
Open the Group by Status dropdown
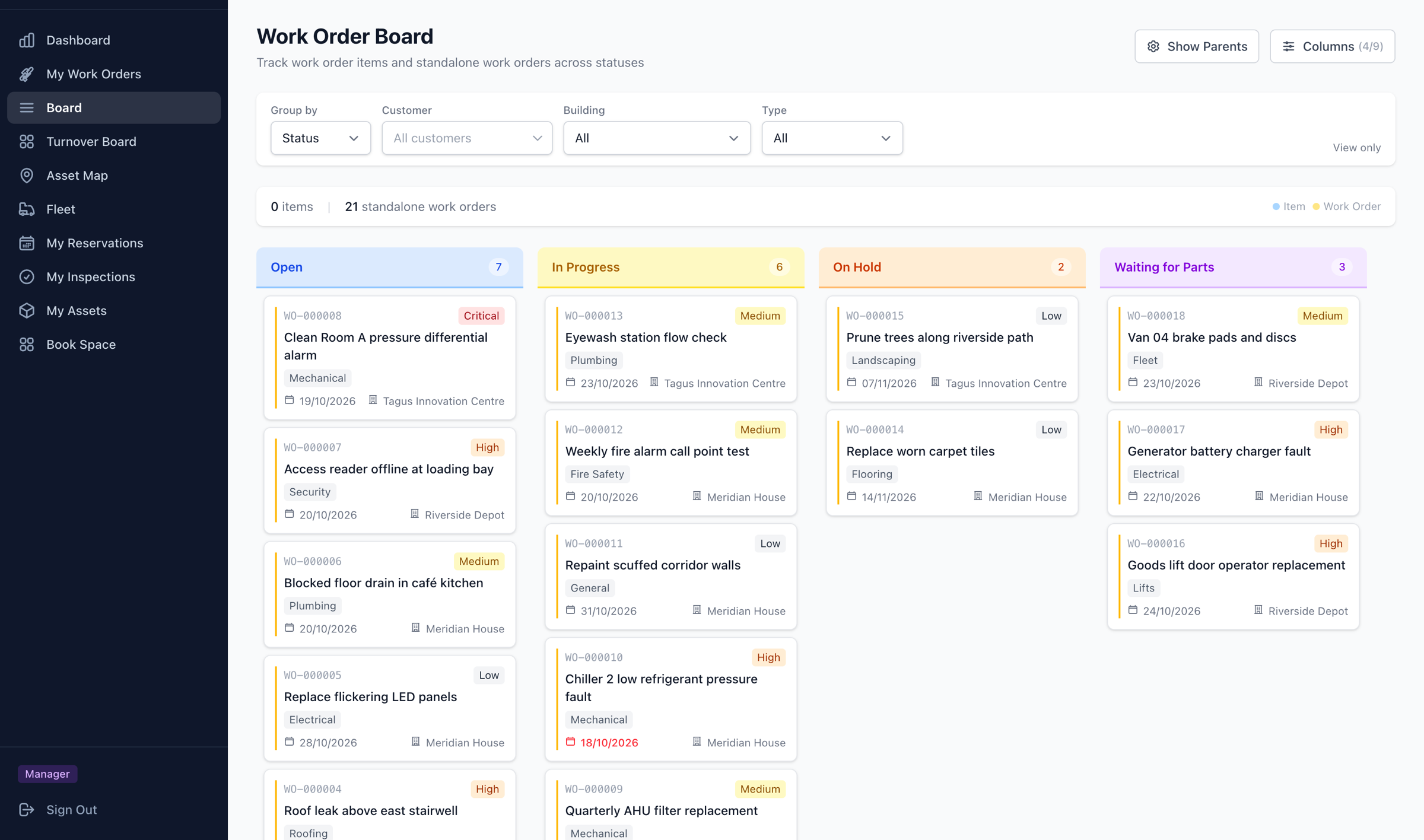click(x=320, y=138)
